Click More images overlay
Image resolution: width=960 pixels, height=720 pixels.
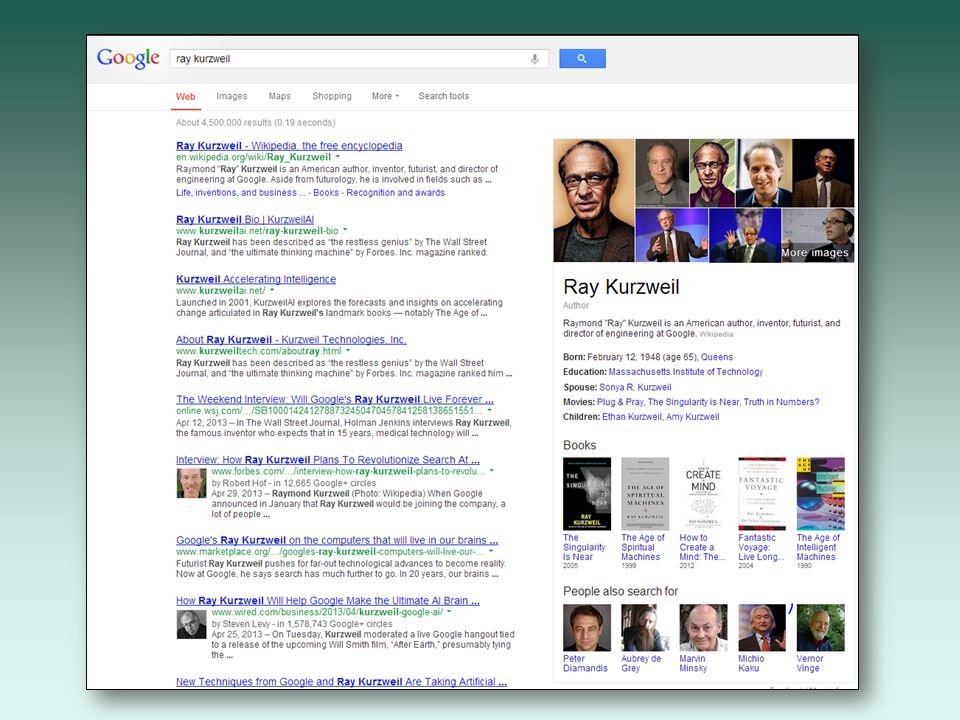tap(814, 252)
